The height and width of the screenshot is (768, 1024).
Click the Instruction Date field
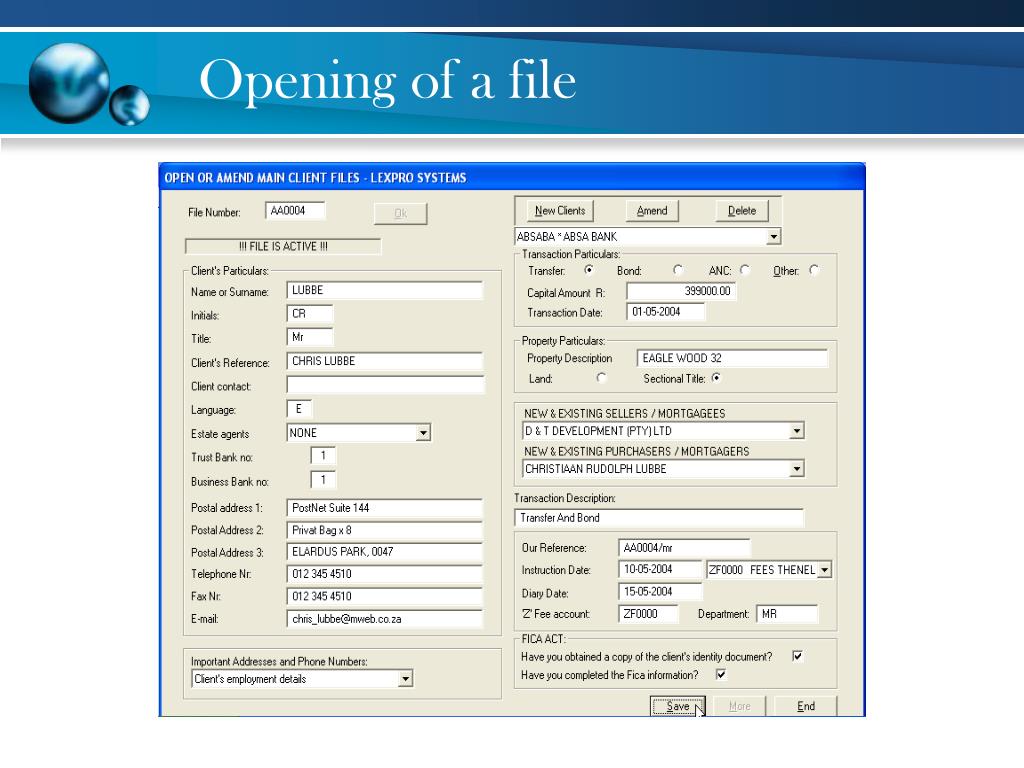coord(660,569)
